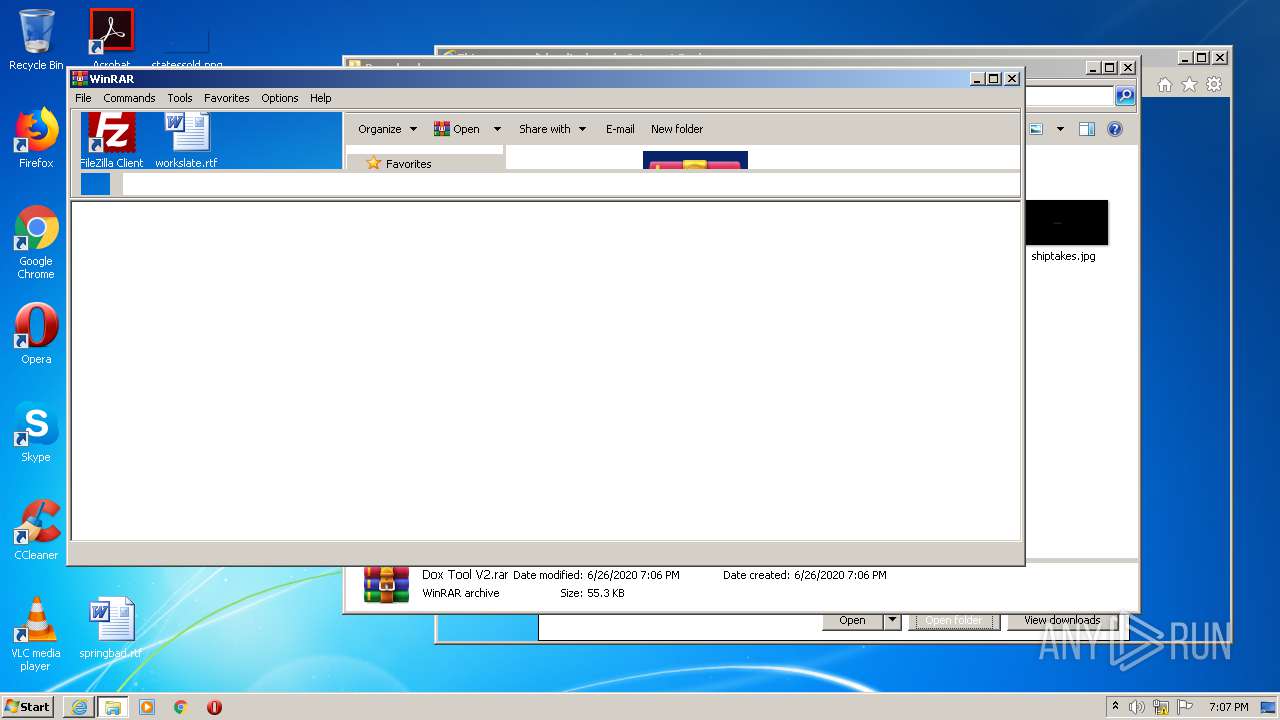Click the View downloads button in IE
The image size is (1280, 720).
(1062, 620)
